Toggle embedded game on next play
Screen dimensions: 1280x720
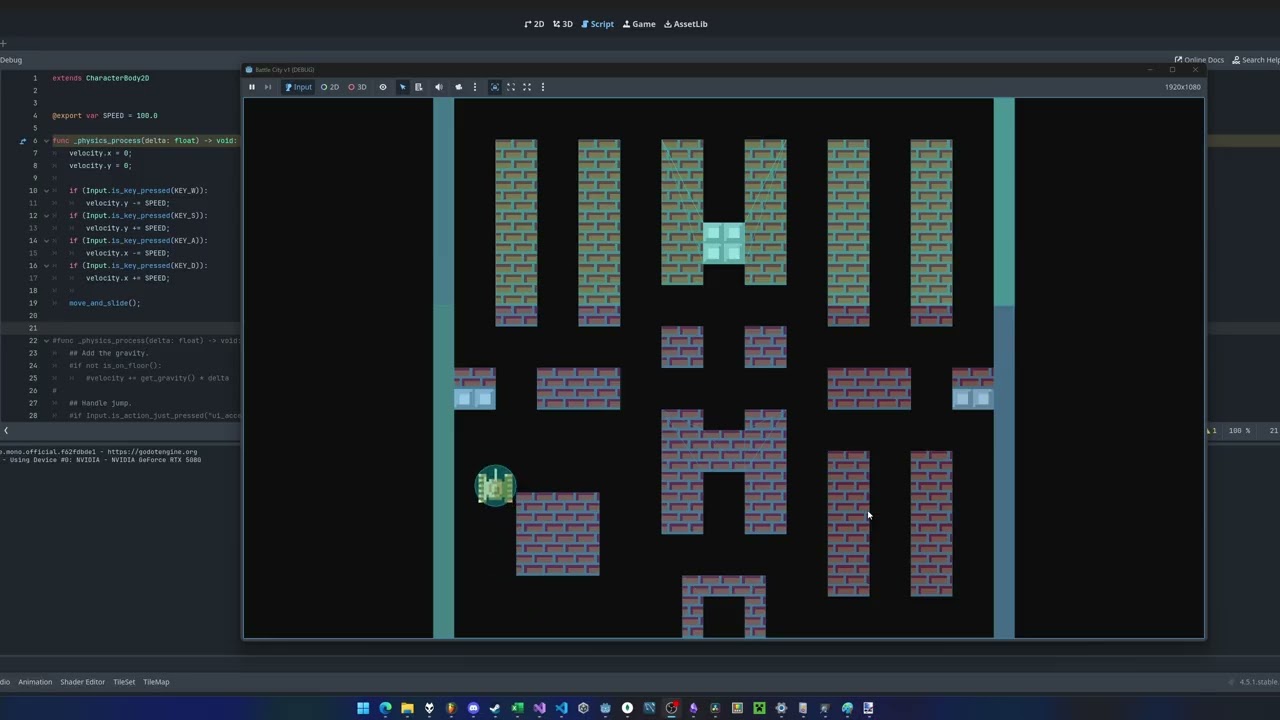[x=494, y=87]
